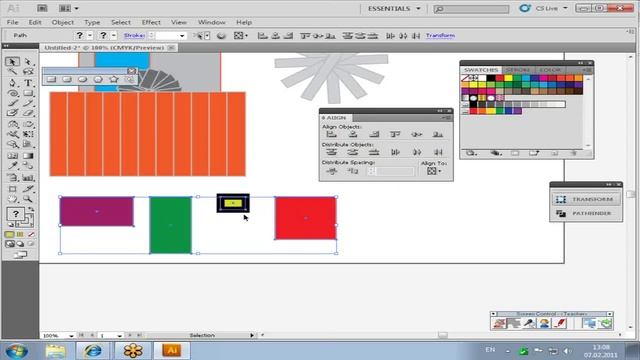Click Recolor Artwork wheel in control bar
Image resolution: width=640 pixels, height=360 pixels.
click(x=221, y=36)
